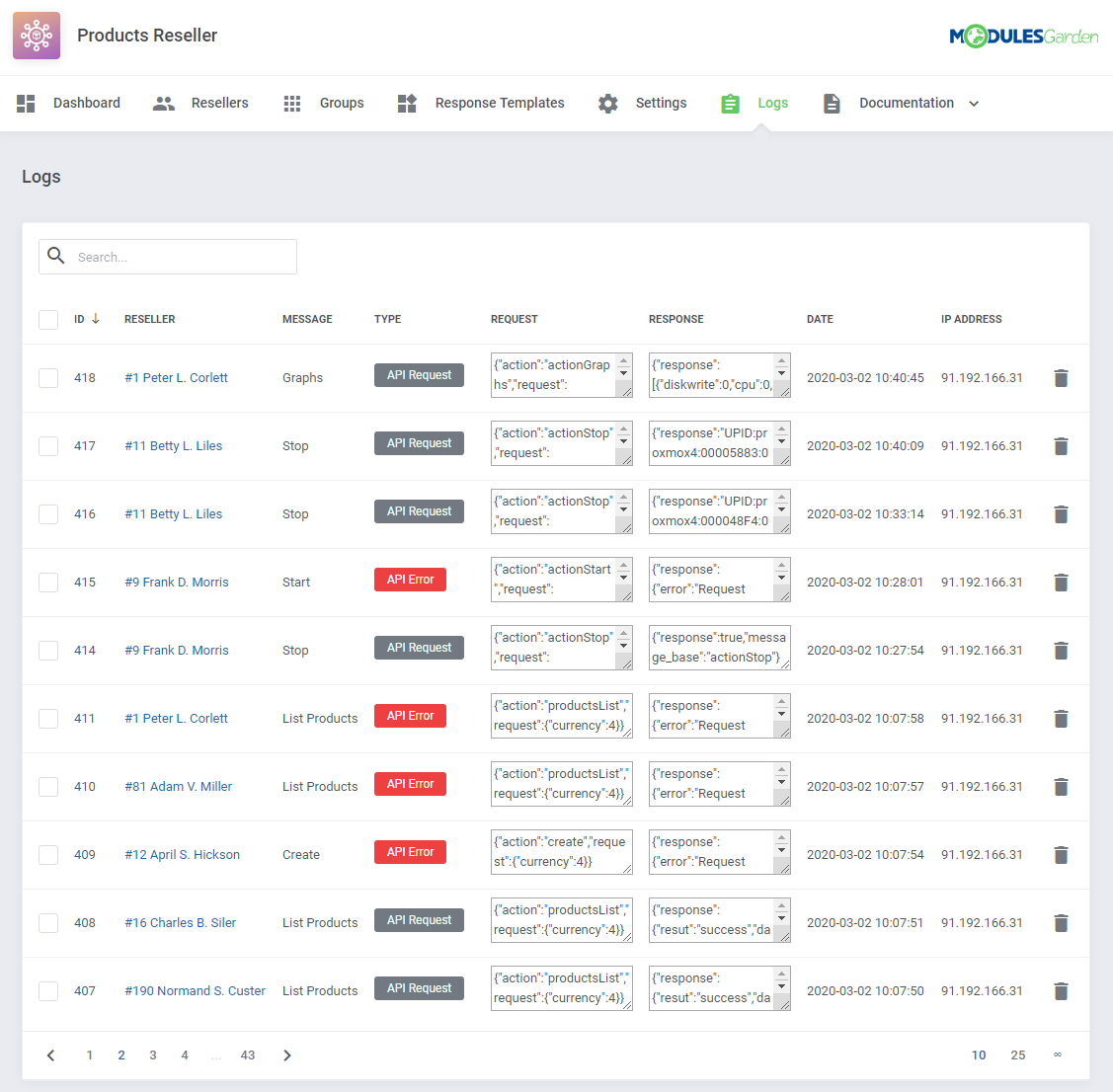
Task: Go to previous page arrow
Action: (51, 1055)
